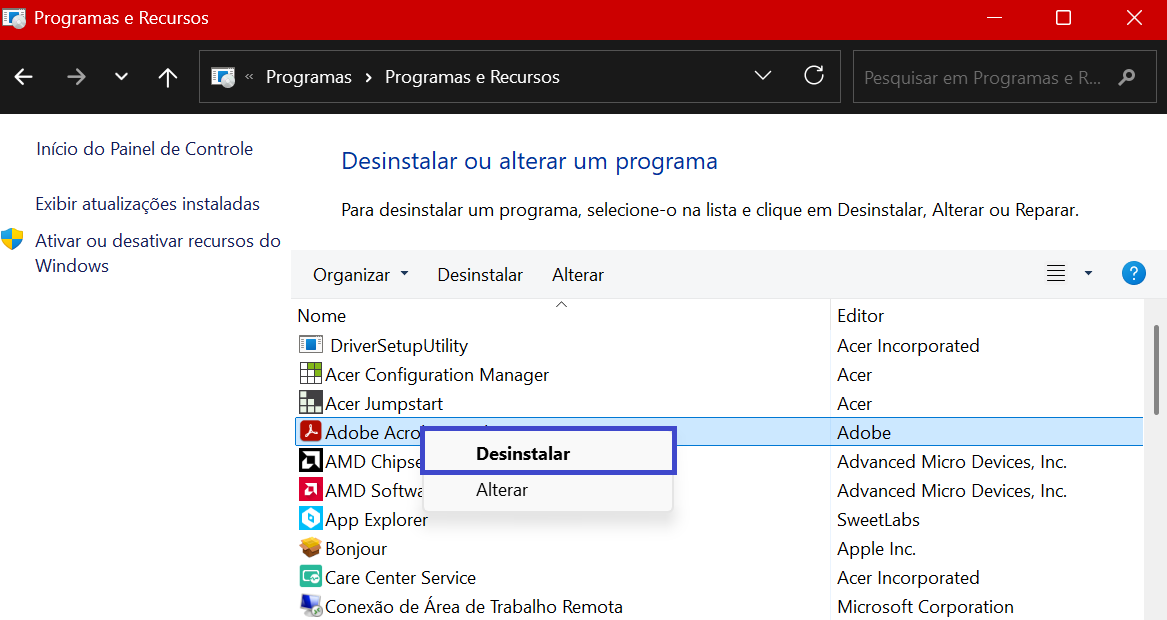Select the AMD Chipset icon
Viewport: 1167px width, 620px height.
(x=310, y=460)
